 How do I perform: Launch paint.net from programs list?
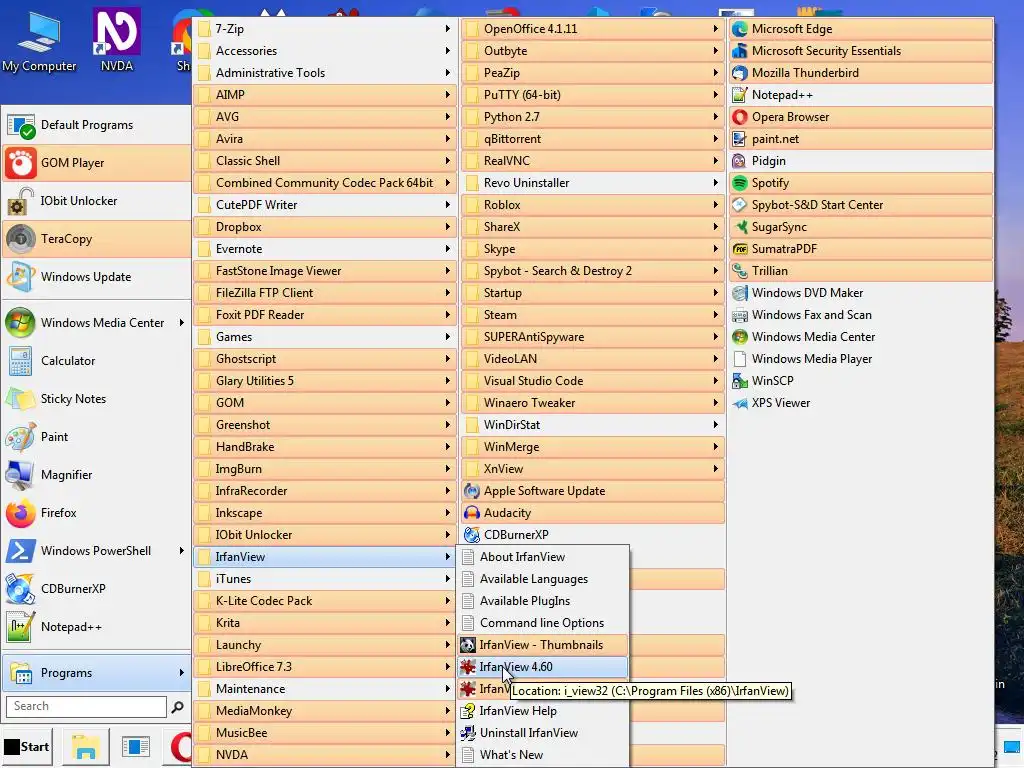point(861,138)
